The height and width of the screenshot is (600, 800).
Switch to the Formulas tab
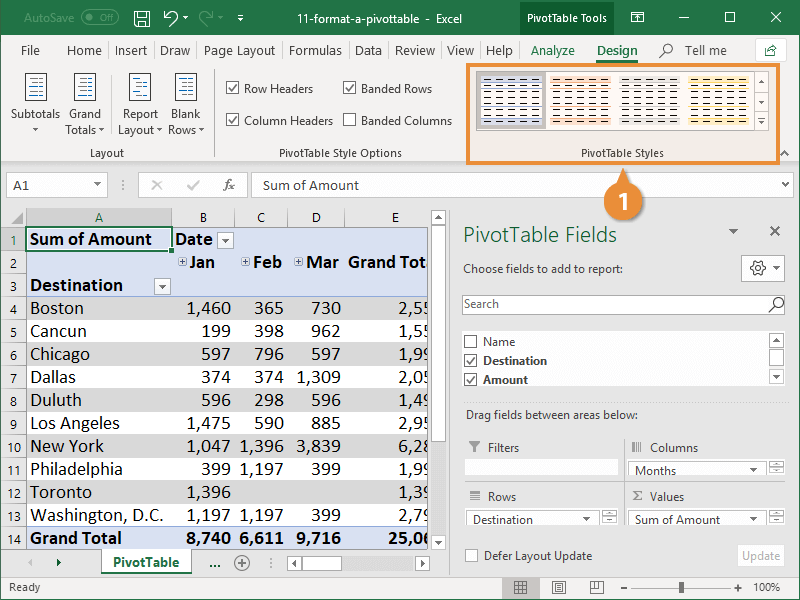(315, 51)
